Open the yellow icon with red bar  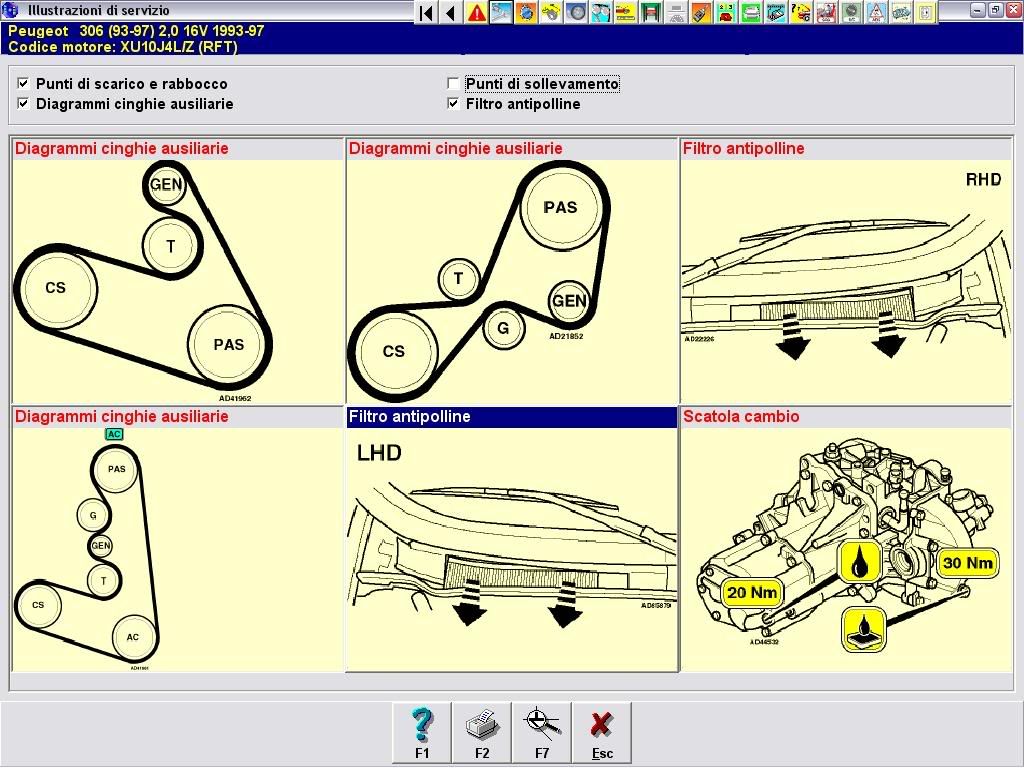(626, 12)
